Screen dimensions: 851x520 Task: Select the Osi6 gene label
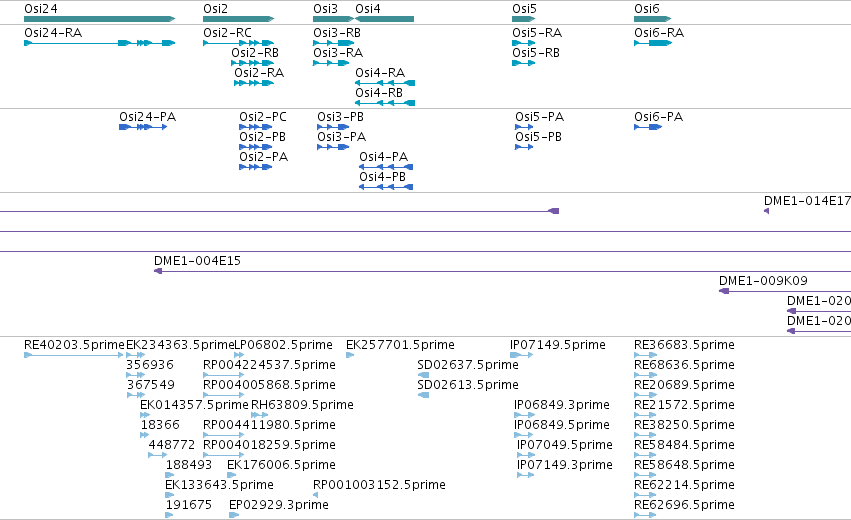click(x=646, y=9)
